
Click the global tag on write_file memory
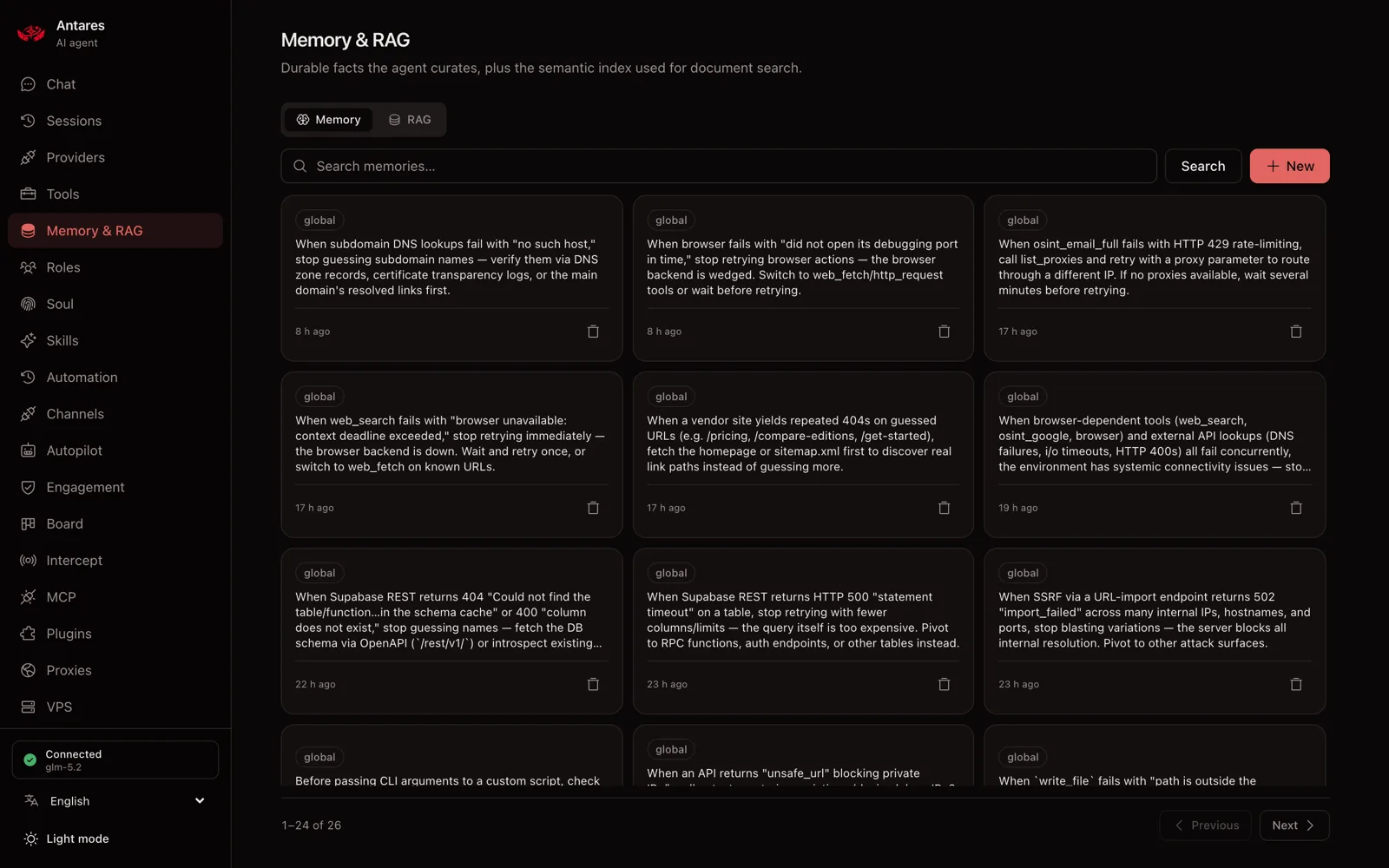[1023, 757]
